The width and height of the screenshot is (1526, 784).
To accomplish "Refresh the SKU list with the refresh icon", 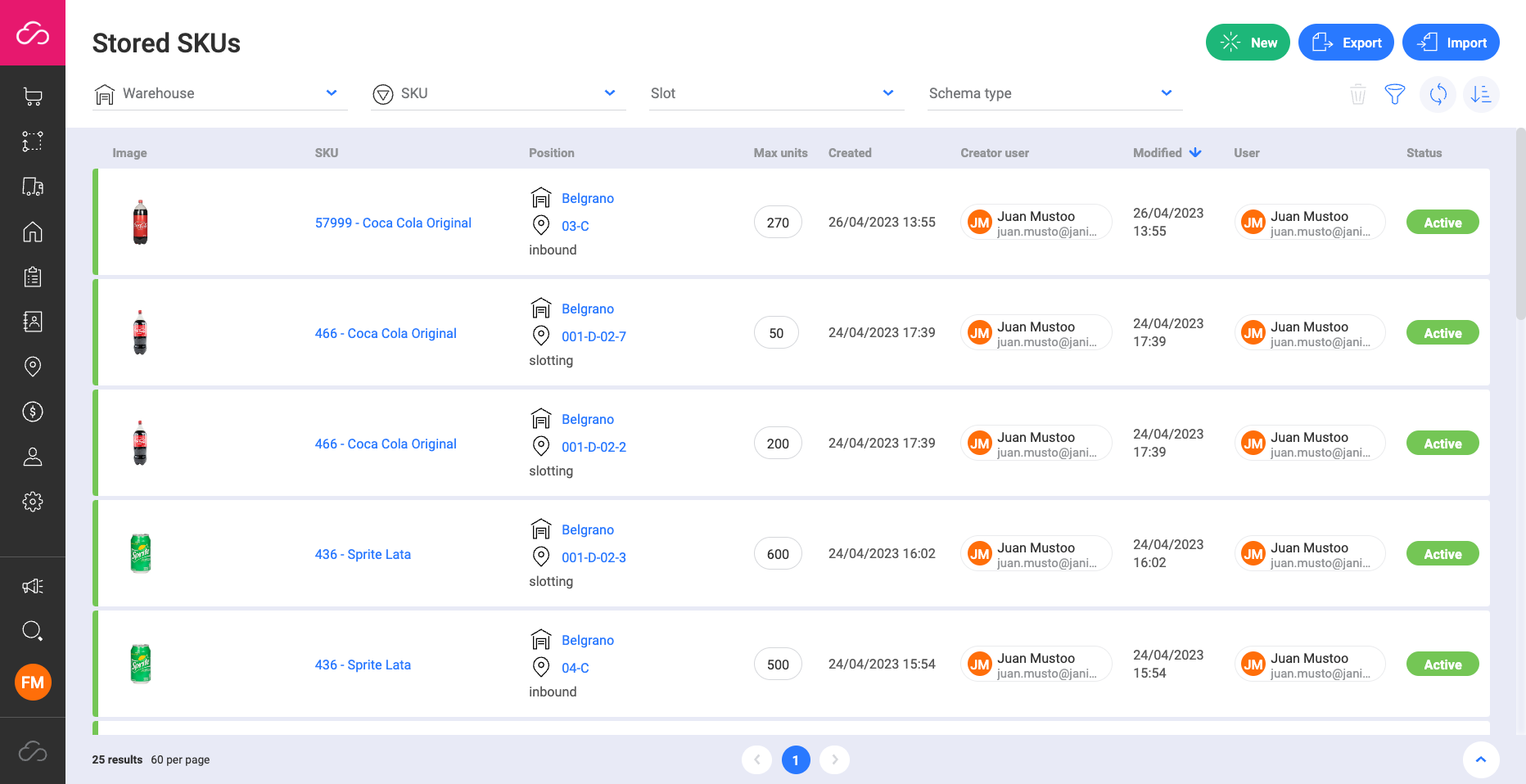I will 1438,94.
